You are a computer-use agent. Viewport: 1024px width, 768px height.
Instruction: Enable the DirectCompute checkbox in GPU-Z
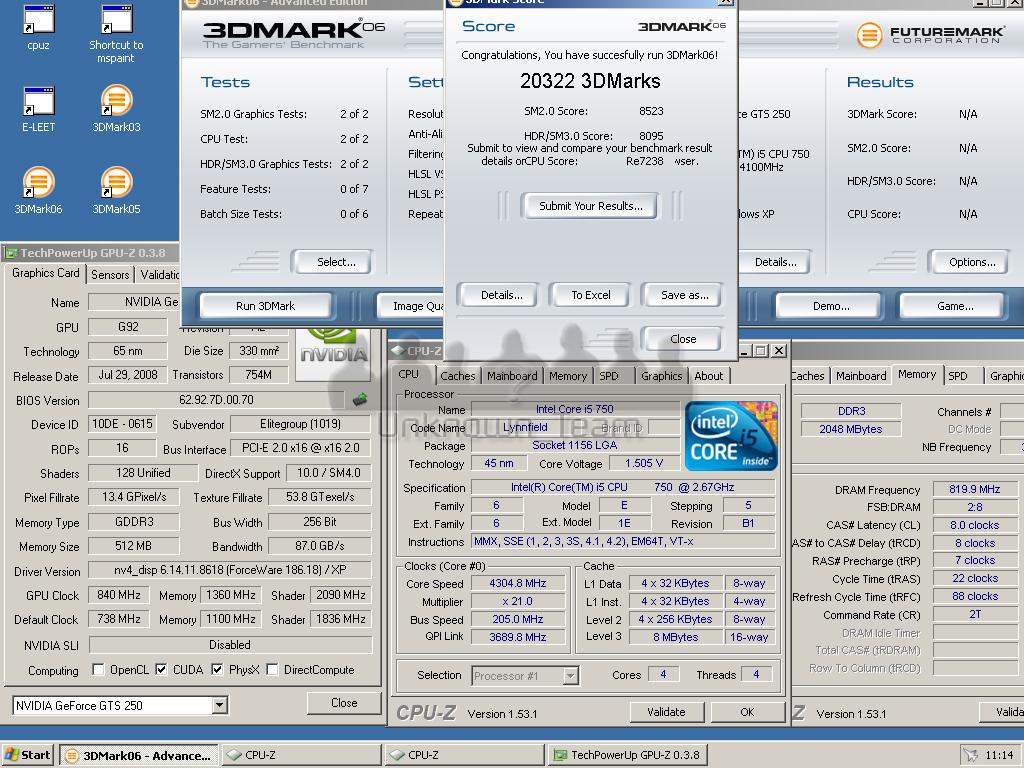click(x=272, y=669)
